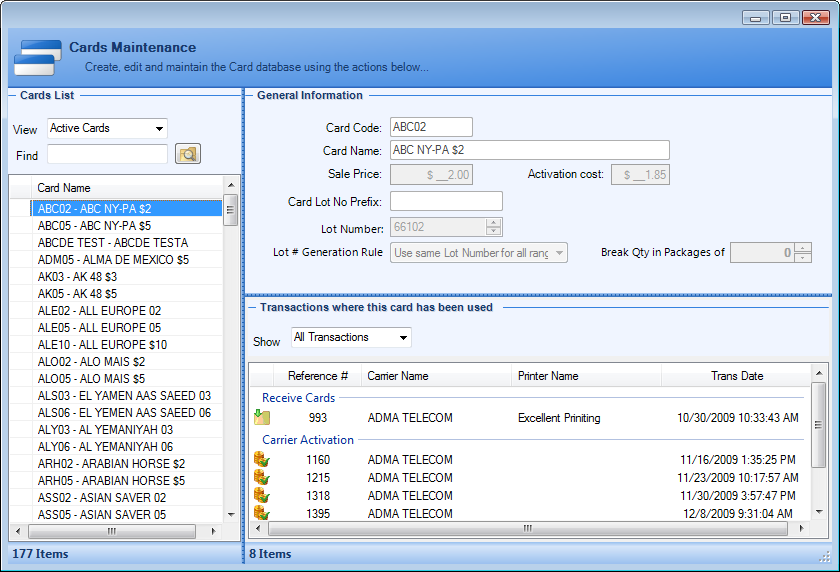Image resolution: width=840 pixels, height=572 pixels.
Task: Click the activation icon beside reference 1318
Action: click(262, 496)
